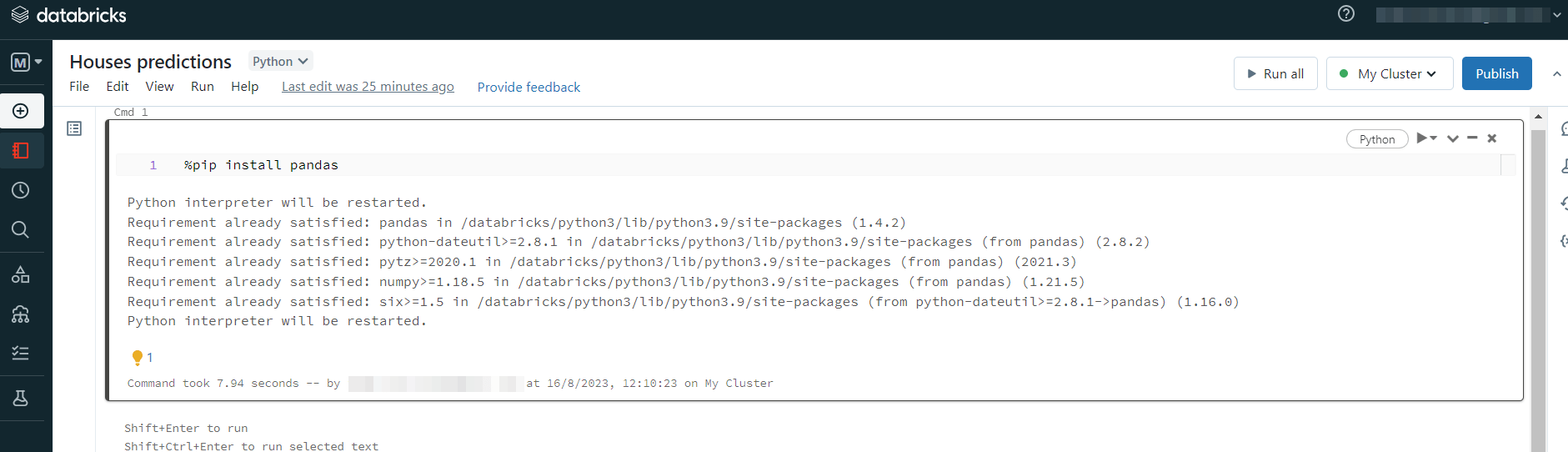
Task: Open Search magnifier in left sidebar
Action: [x=21, y=229]
